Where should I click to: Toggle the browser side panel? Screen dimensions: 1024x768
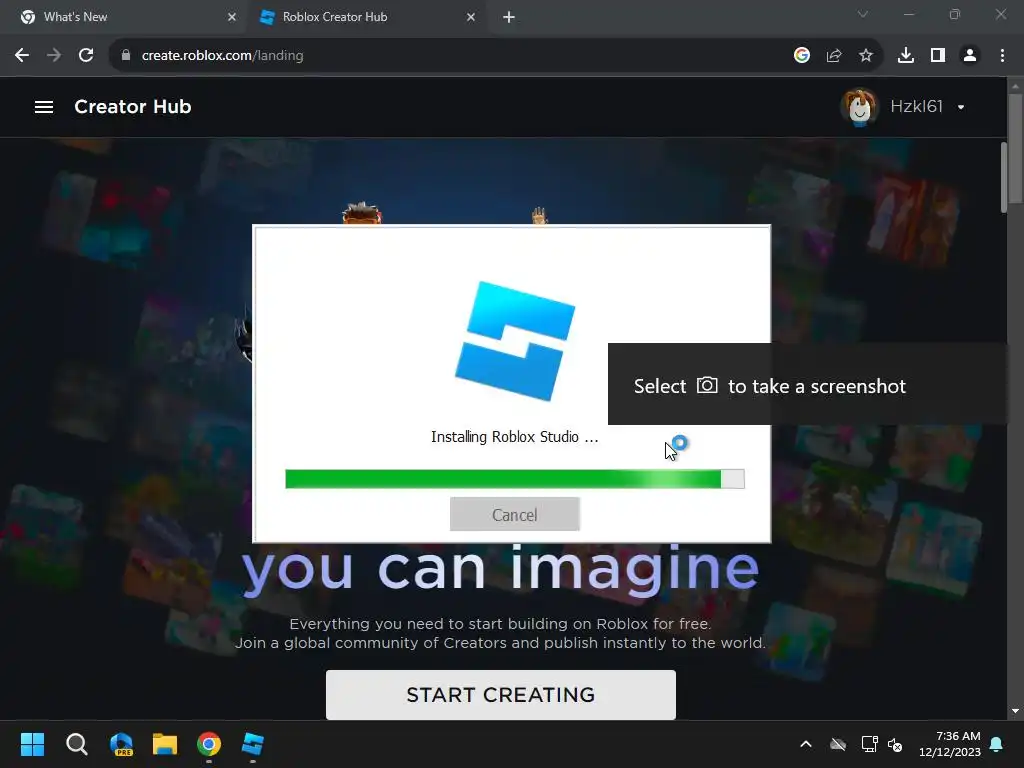point(938,56)
